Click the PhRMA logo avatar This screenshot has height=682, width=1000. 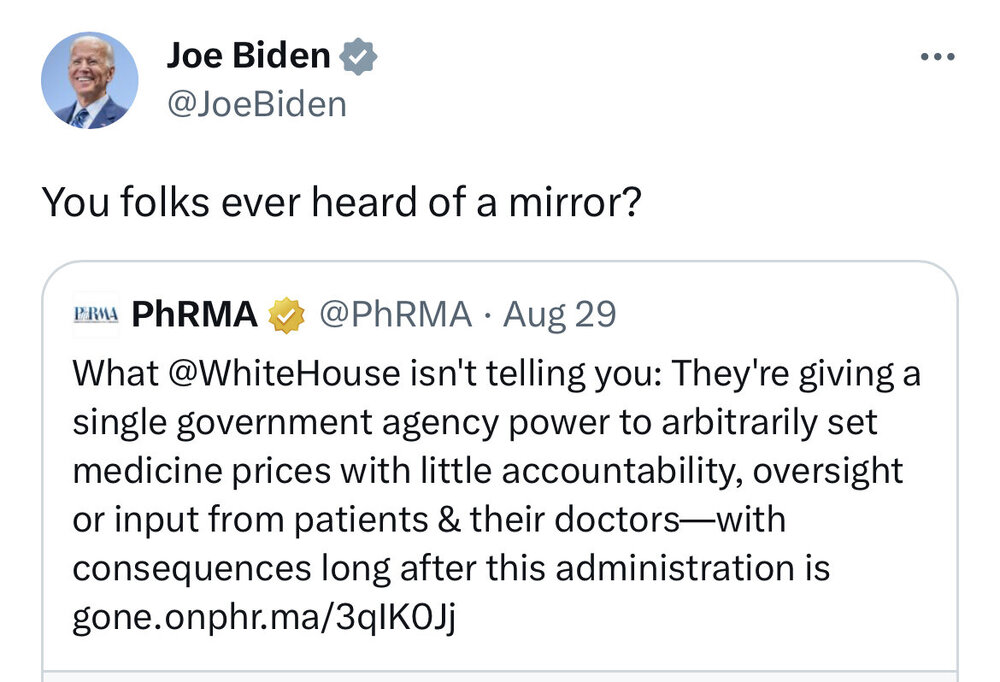96,315
